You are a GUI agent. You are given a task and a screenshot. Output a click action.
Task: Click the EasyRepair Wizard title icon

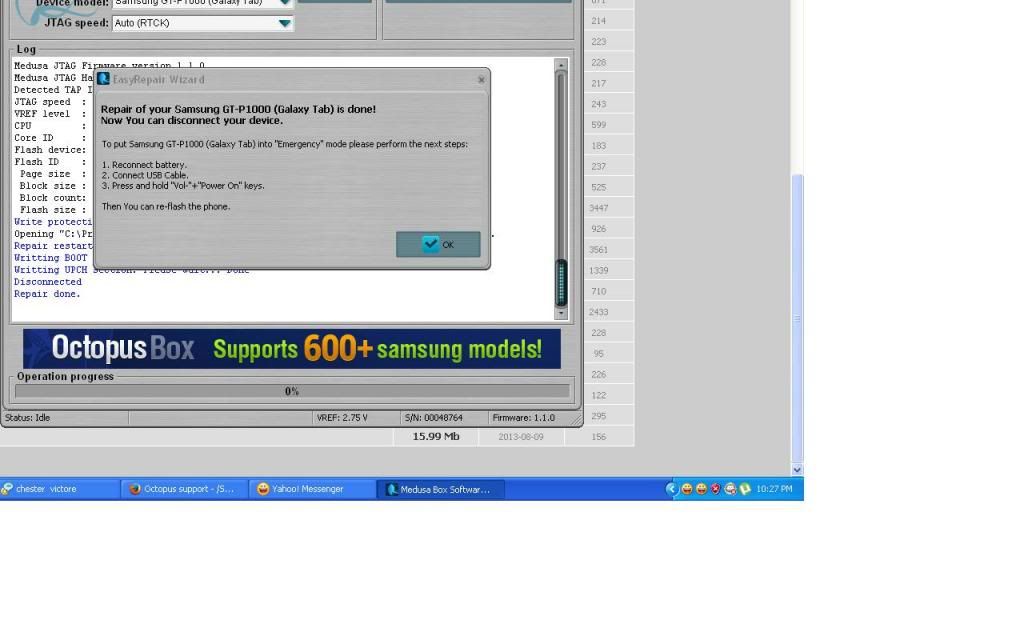point(103,79)
